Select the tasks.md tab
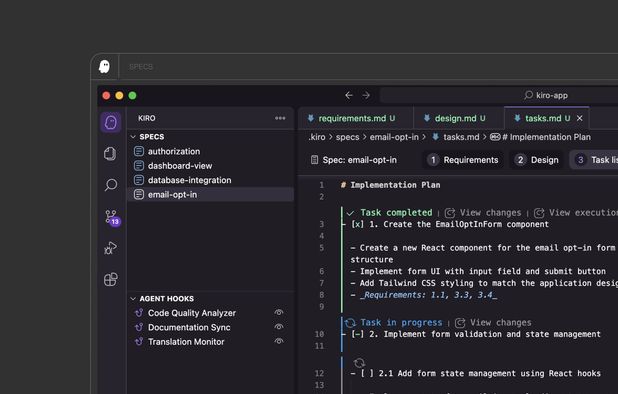Image resolution: width=618 pixels, height=394 pixels. 547,118
